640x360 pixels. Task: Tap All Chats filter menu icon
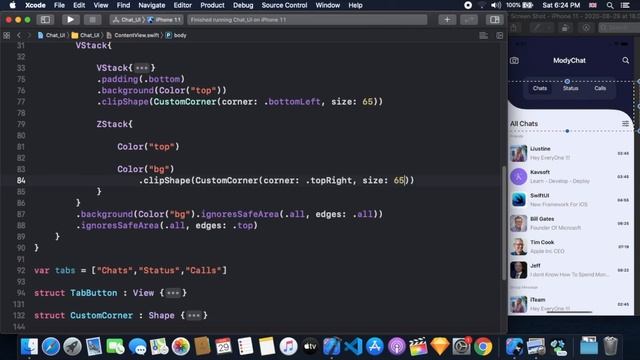pyautogui.click(x=625, y=124)
